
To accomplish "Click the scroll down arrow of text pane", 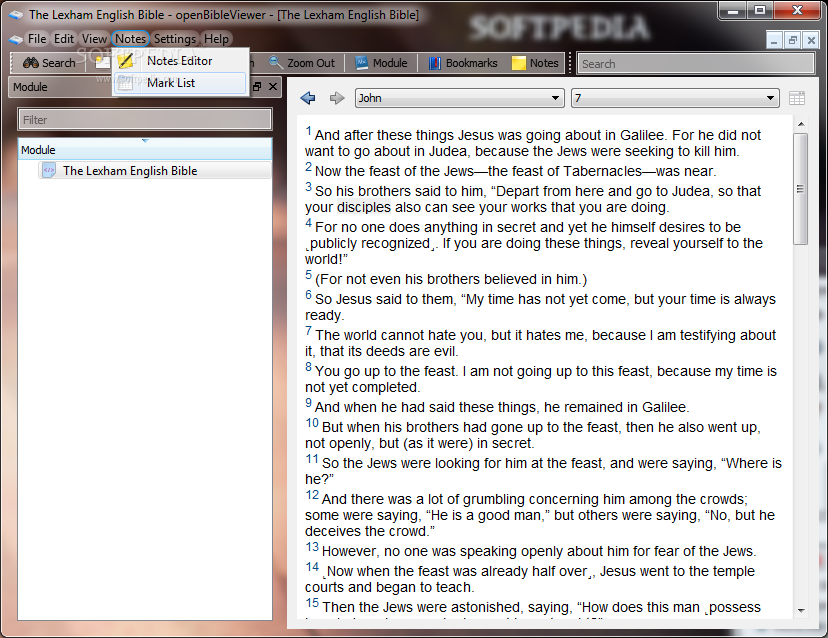I will point(801,611).
